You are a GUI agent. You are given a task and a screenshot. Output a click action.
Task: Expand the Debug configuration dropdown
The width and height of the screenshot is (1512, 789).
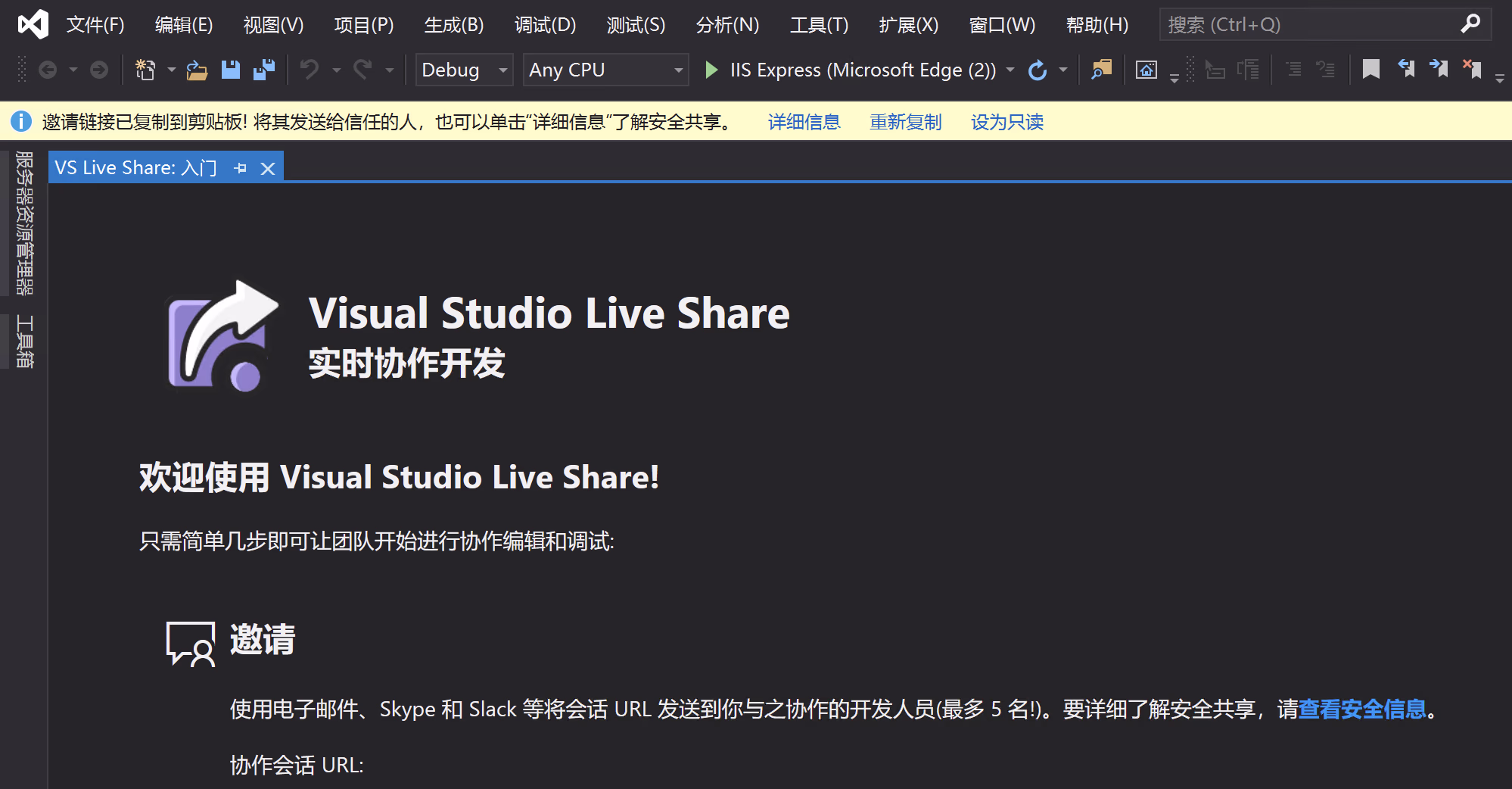[x=502, y=70]
